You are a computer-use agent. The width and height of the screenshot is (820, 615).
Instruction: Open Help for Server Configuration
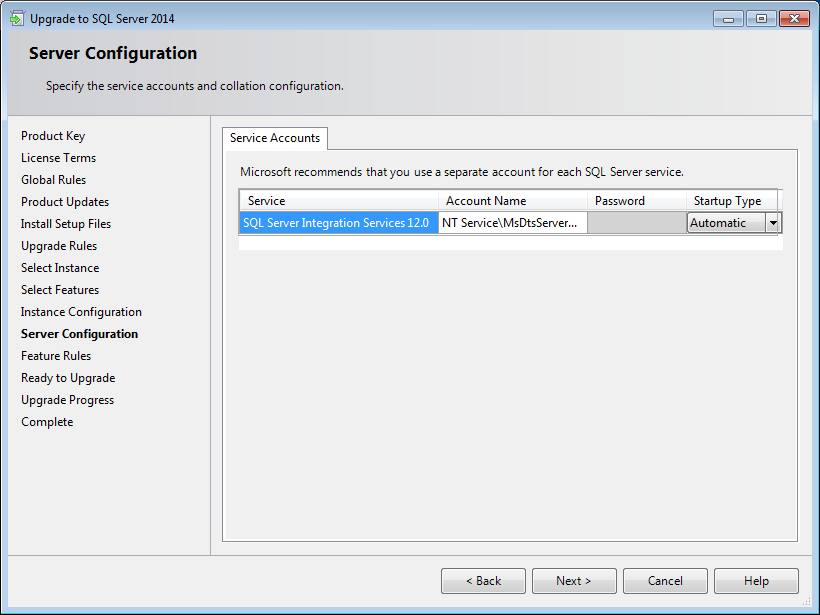[x=756, y=580]
